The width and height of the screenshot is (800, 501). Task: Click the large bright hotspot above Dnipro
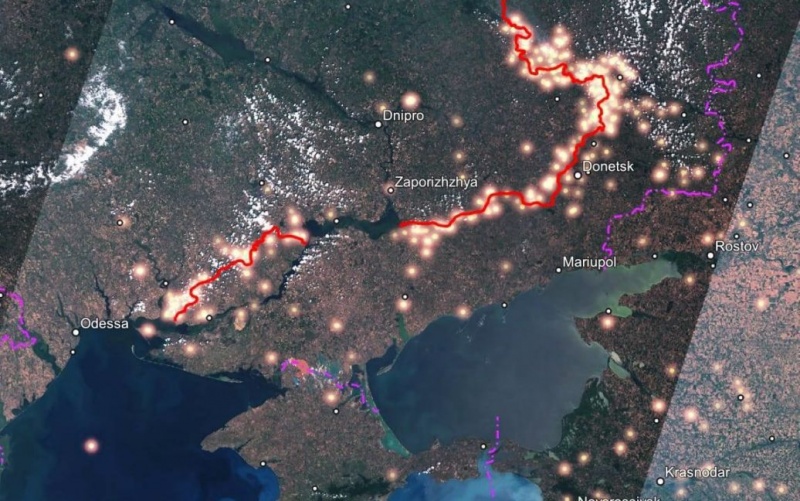click(410, 101)
